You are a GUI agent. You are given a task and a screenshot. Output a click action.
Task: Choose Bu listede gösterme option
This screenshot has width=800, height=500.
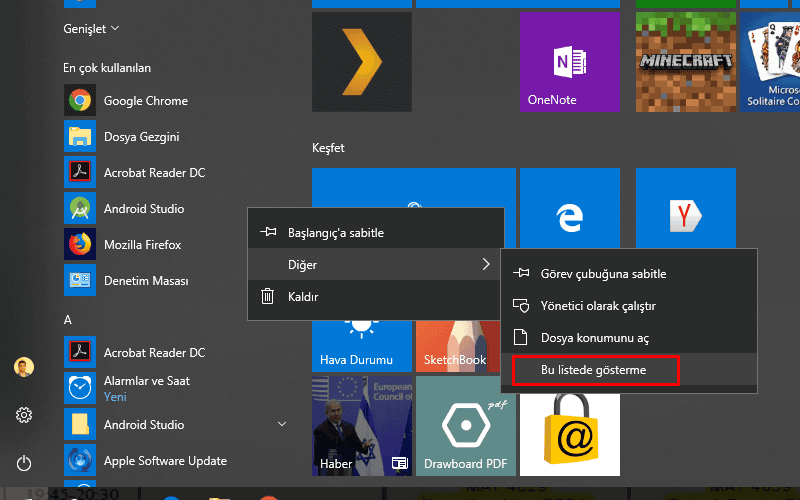[594, 370]
